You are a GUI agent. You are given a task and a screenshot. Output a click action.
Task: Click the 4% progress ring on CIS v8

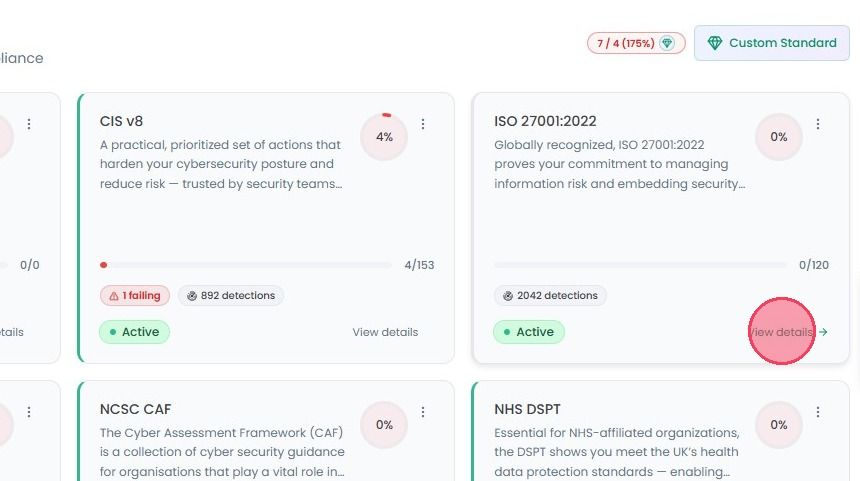click(384, 137)
